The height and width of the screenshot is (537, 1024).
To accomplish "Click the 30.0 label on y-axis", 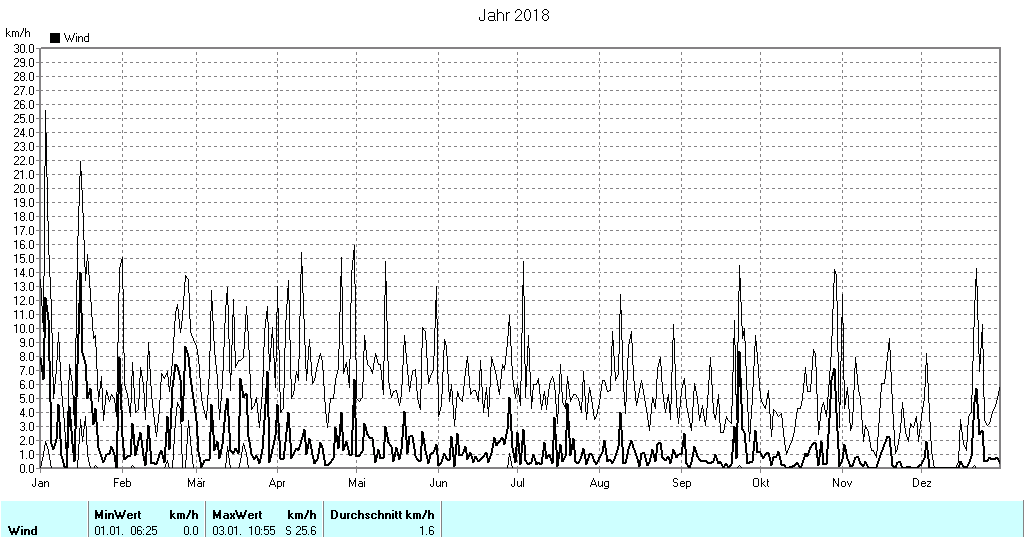I will [x=24, y=48].
